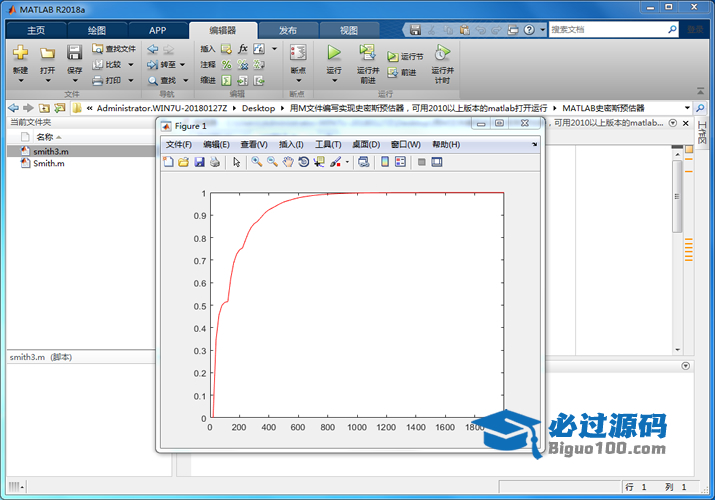Open the 工具(T) menu in Figure 1
This screenshot has height=500, width=715.
[x=328, y=145]
